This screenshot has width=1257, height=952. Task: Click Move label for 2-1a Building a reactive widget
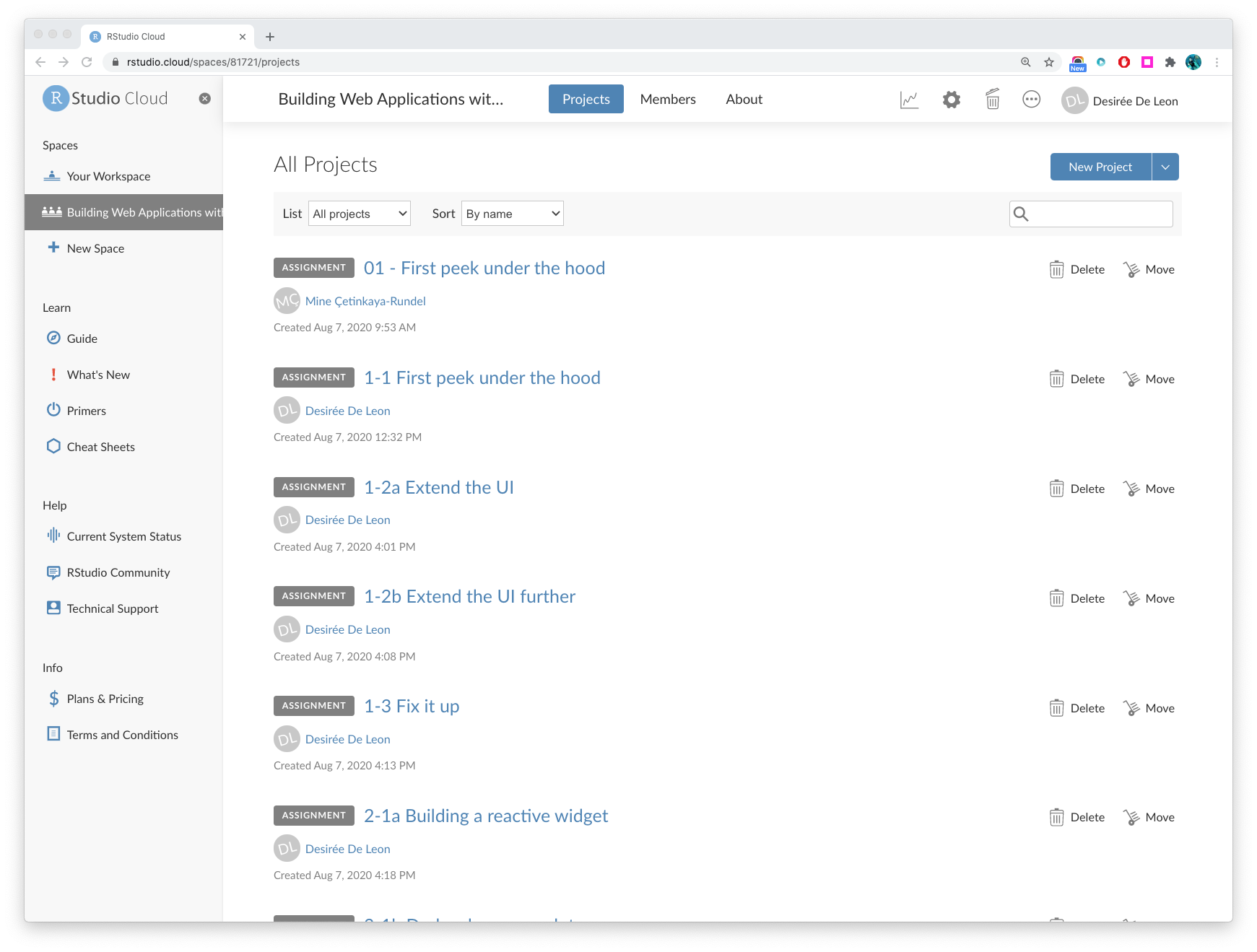pyautogui.click(x=1160, y=818)
